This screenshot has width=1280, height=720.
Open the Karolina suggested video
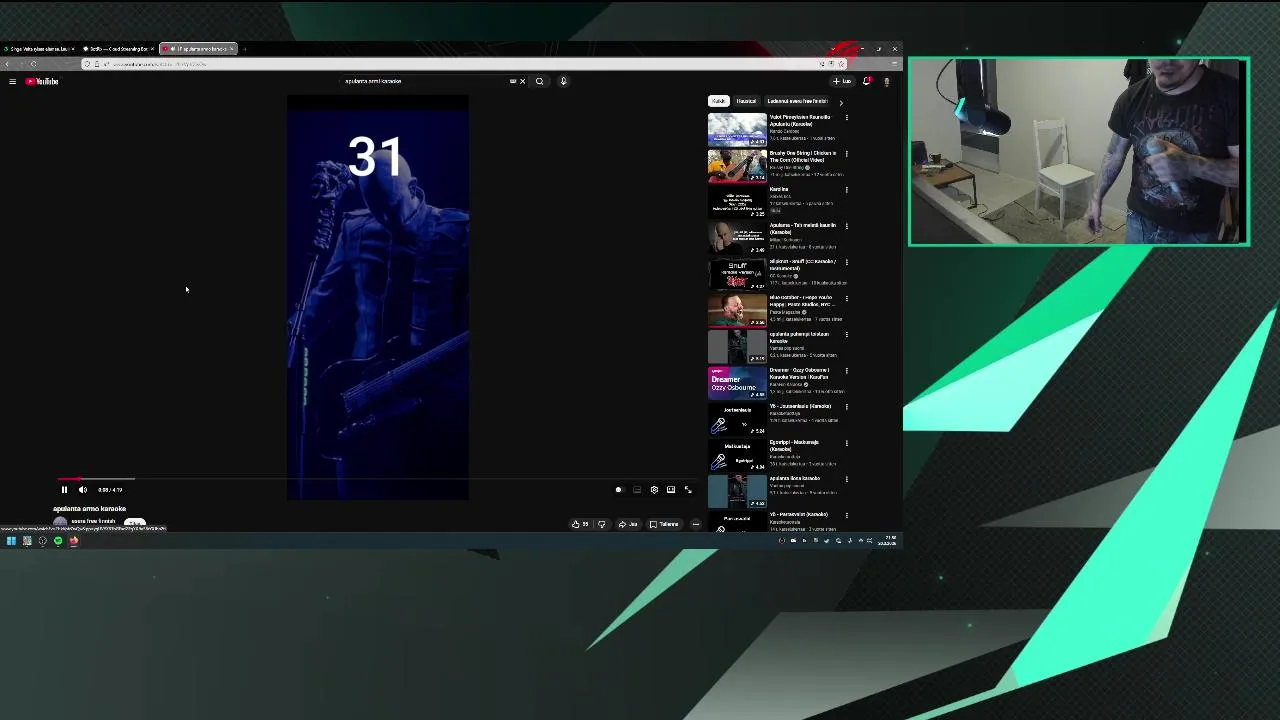[737, 201]
